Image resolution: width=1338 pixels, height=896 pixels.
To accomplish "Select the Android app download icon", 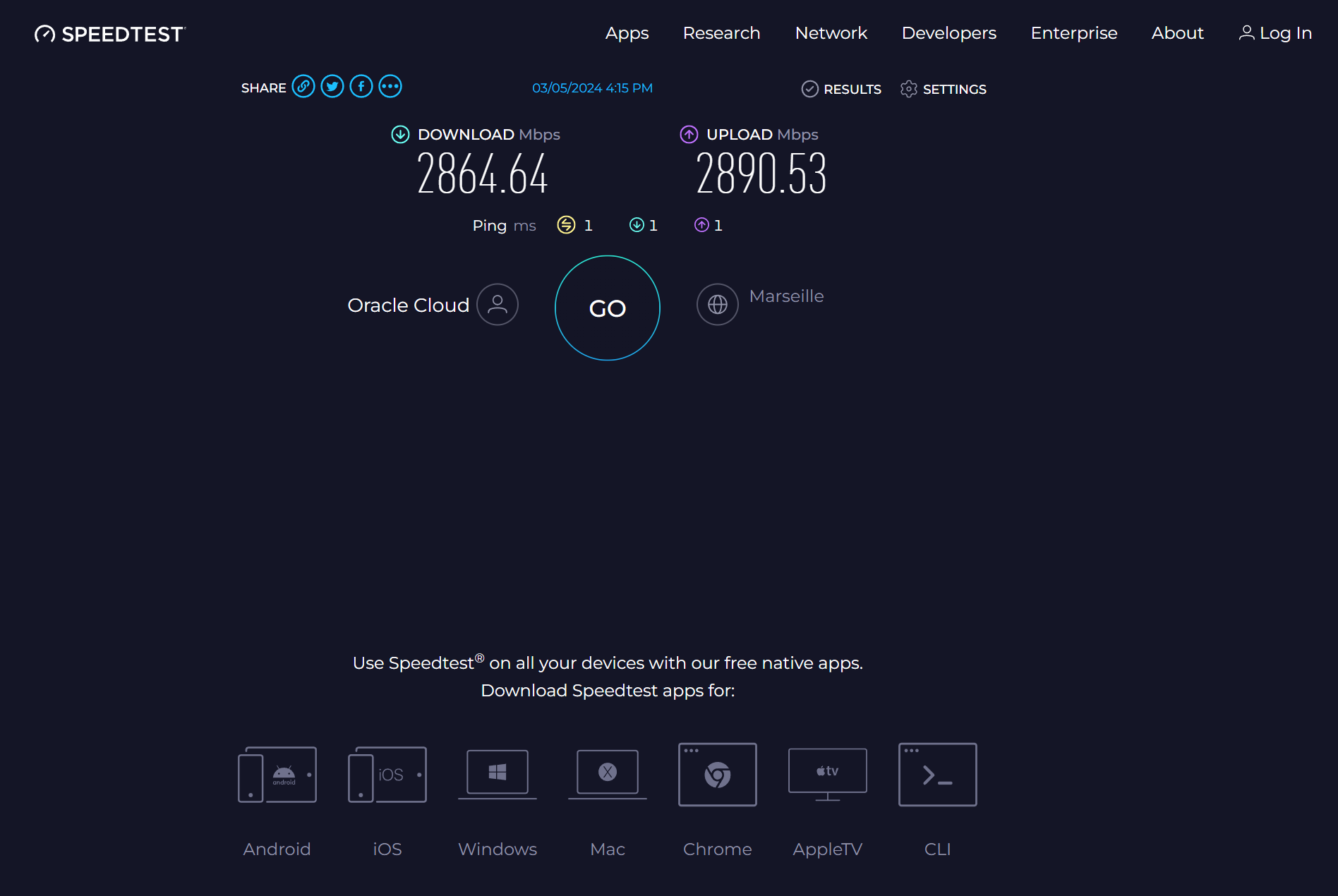I will click(x=277, y=774).
